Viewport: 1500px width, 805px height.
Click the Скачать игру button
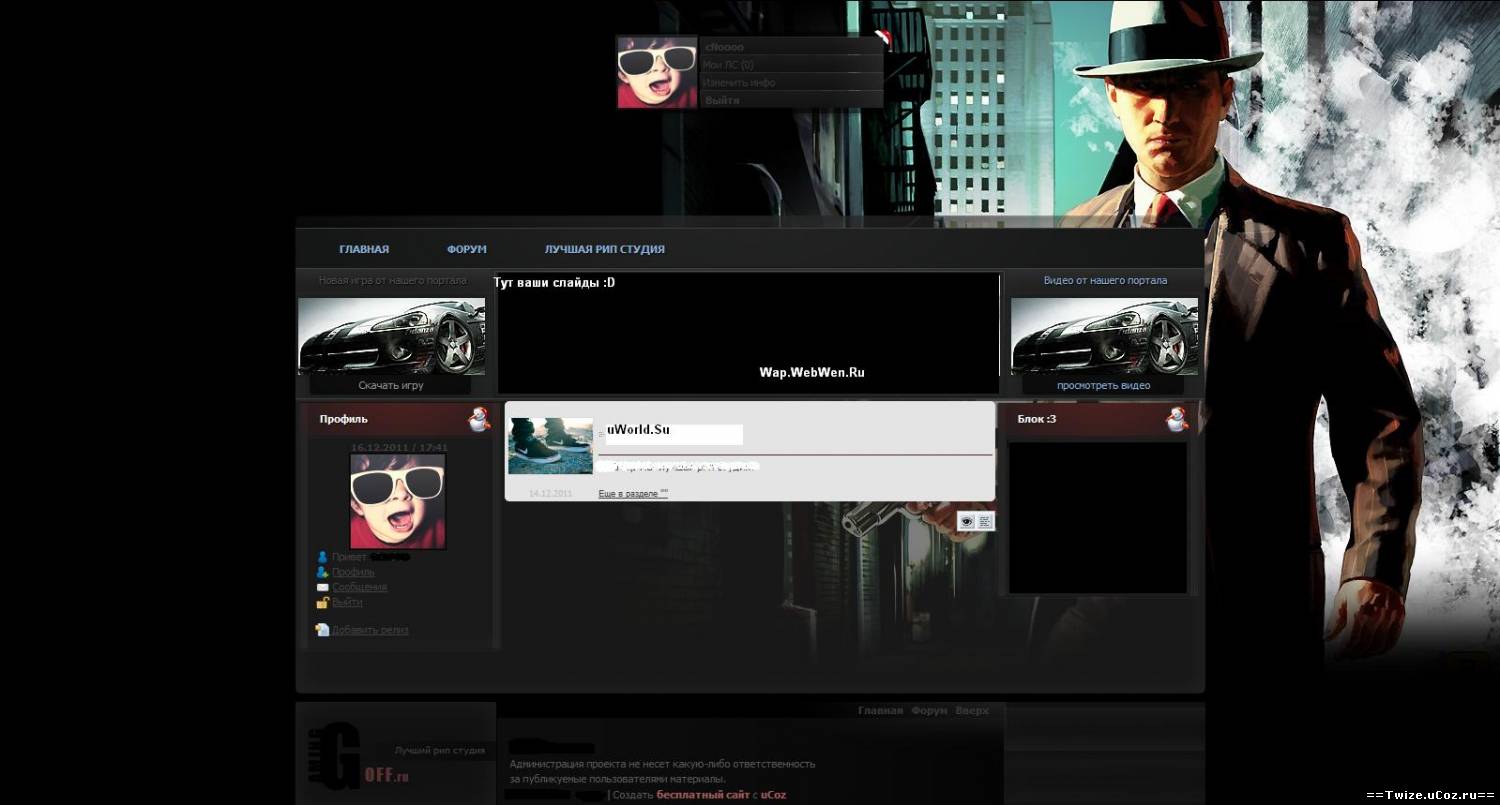pos(391,385)
